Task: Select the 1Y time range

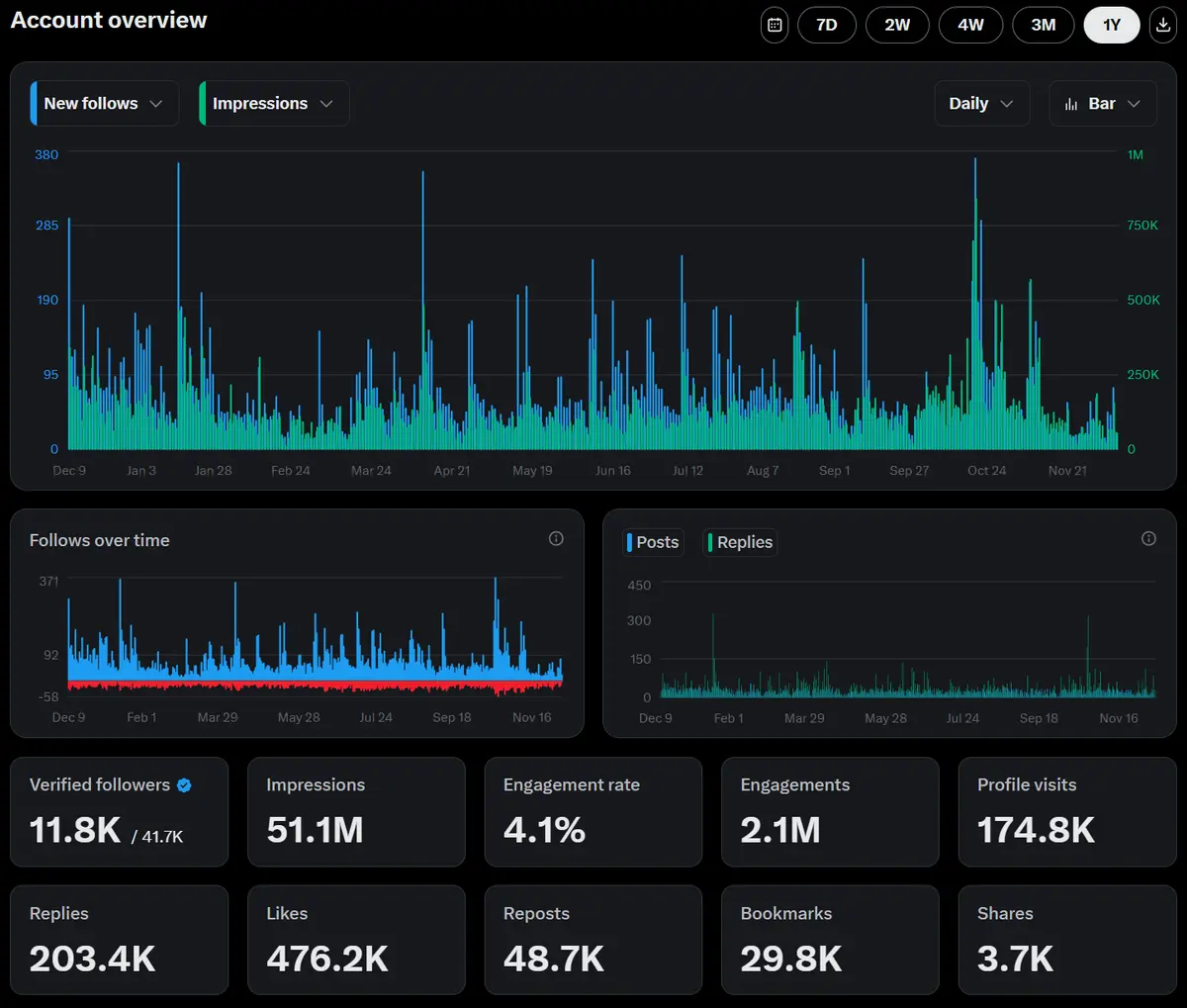Action: coord(1112,25)
